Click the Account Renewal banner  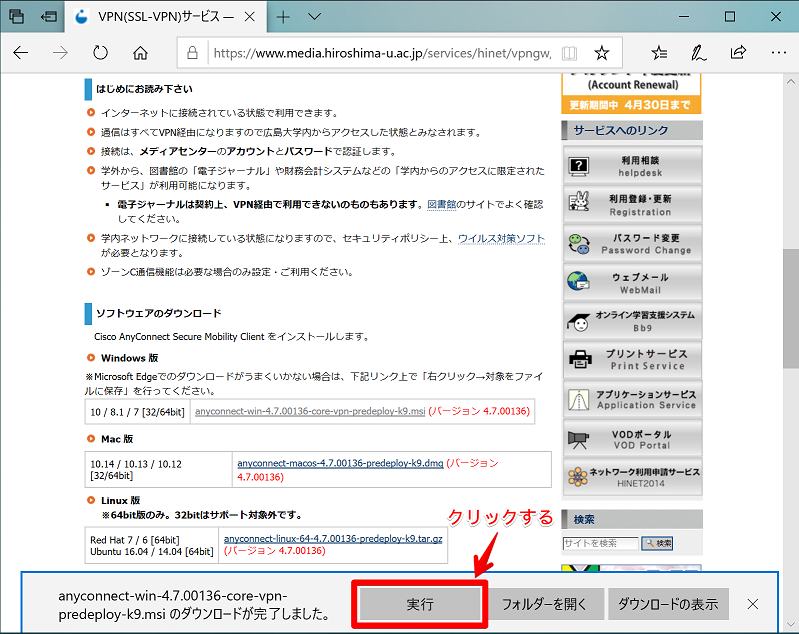click(x=631, y=93)
